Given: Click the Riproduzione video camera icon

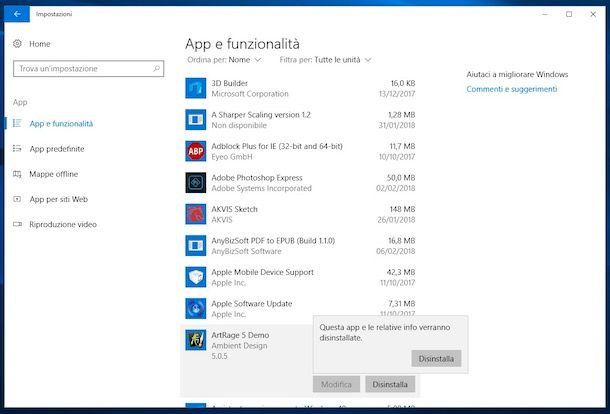Looking at the screenshot, I should click(x=17, y=224).
